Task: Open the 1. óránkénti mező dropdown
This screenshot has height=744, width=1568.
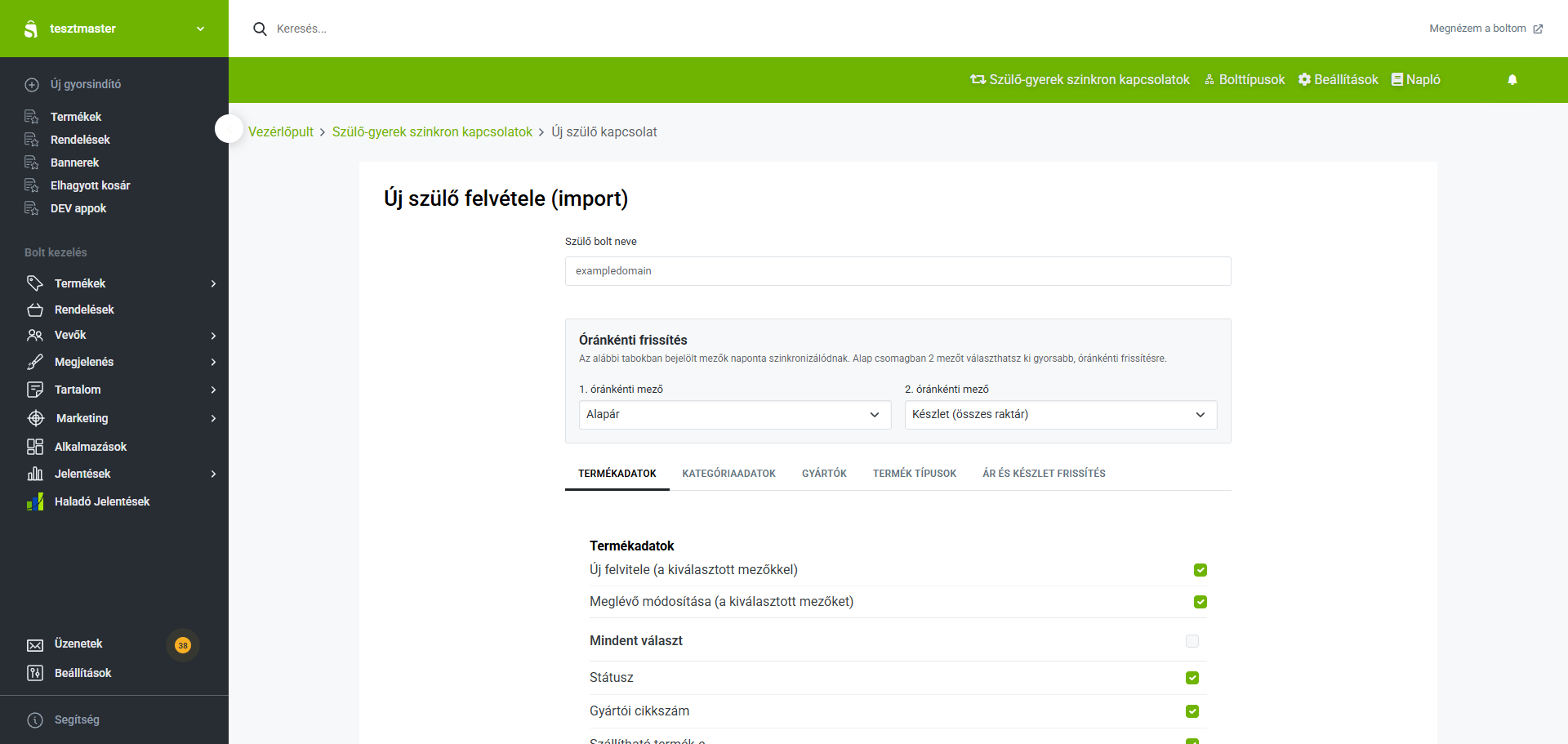Action: 735,415
